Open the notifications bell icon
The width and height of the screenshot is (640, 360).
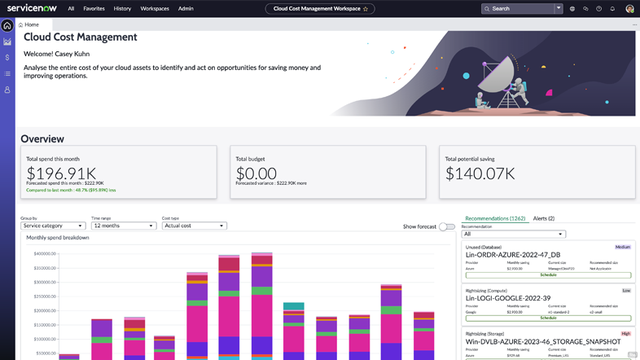612,9
